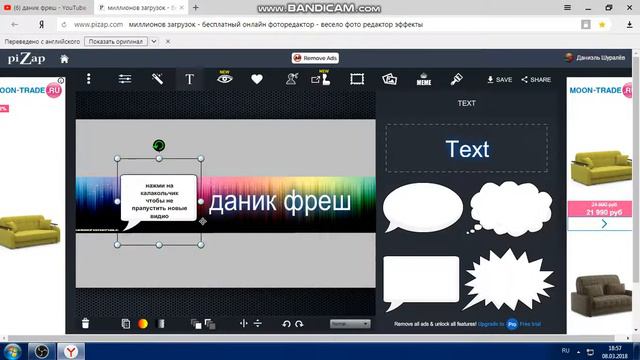This screenshot has height=360, width=640.
Task: Open Yandex Browser in the taskbar
Action: tap(71, 351)
